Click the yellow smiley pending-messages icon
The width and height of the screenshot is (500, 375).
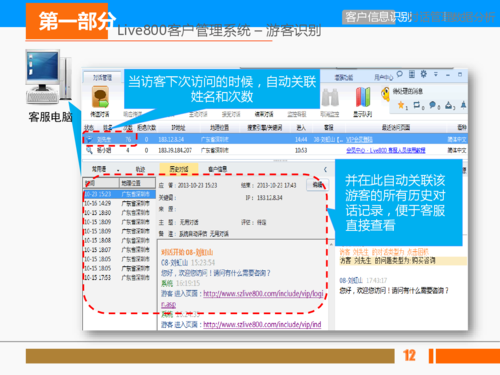386,94
